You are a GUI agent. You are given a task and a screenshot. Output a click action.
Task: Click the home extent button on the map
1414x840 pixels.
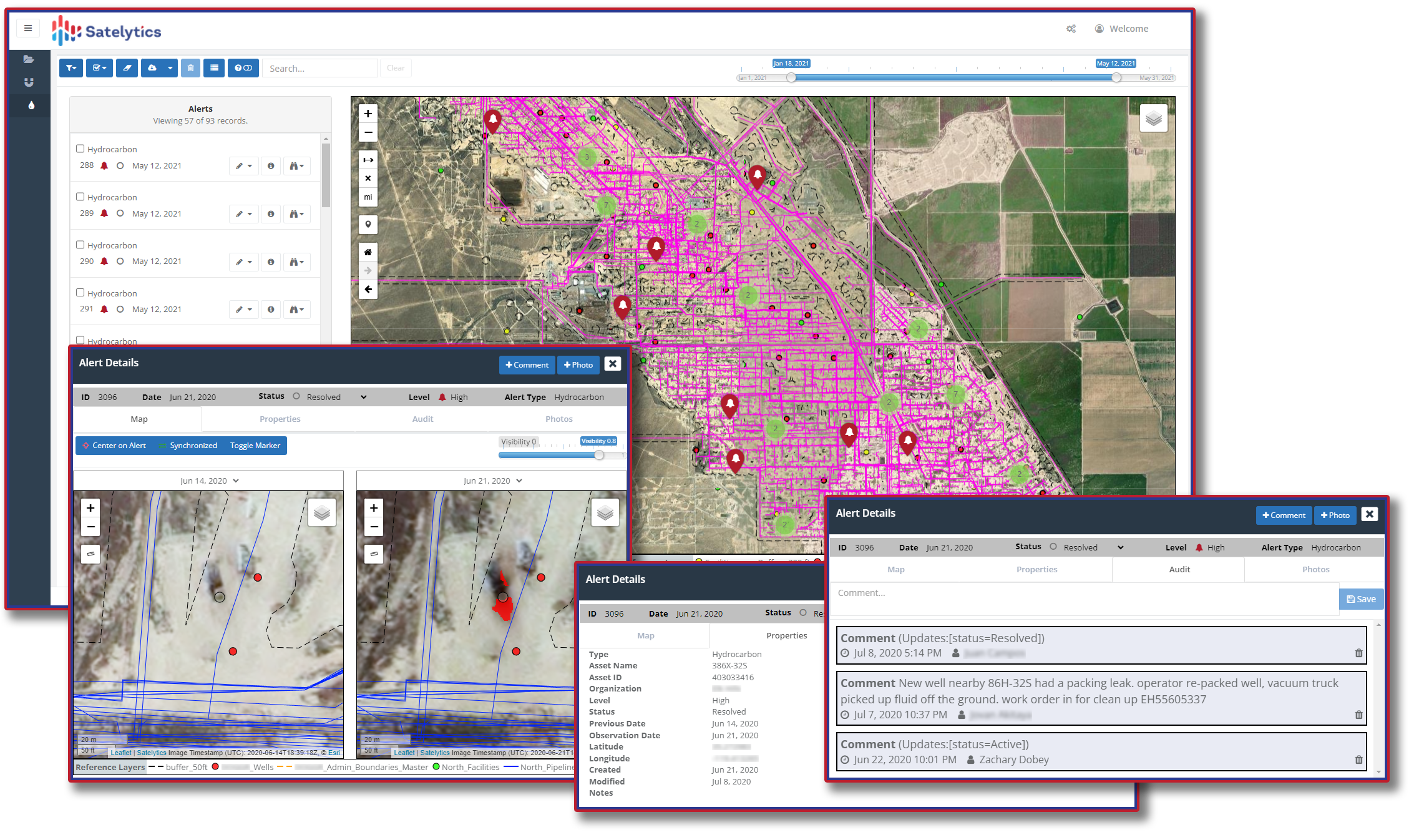[x=368, y=252]
